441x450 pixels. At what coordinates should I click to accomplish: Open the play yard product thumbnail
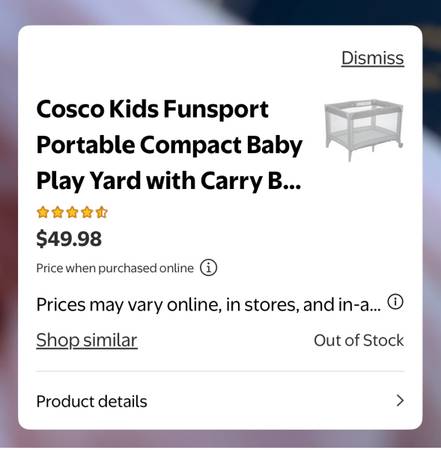click(364, 130)
